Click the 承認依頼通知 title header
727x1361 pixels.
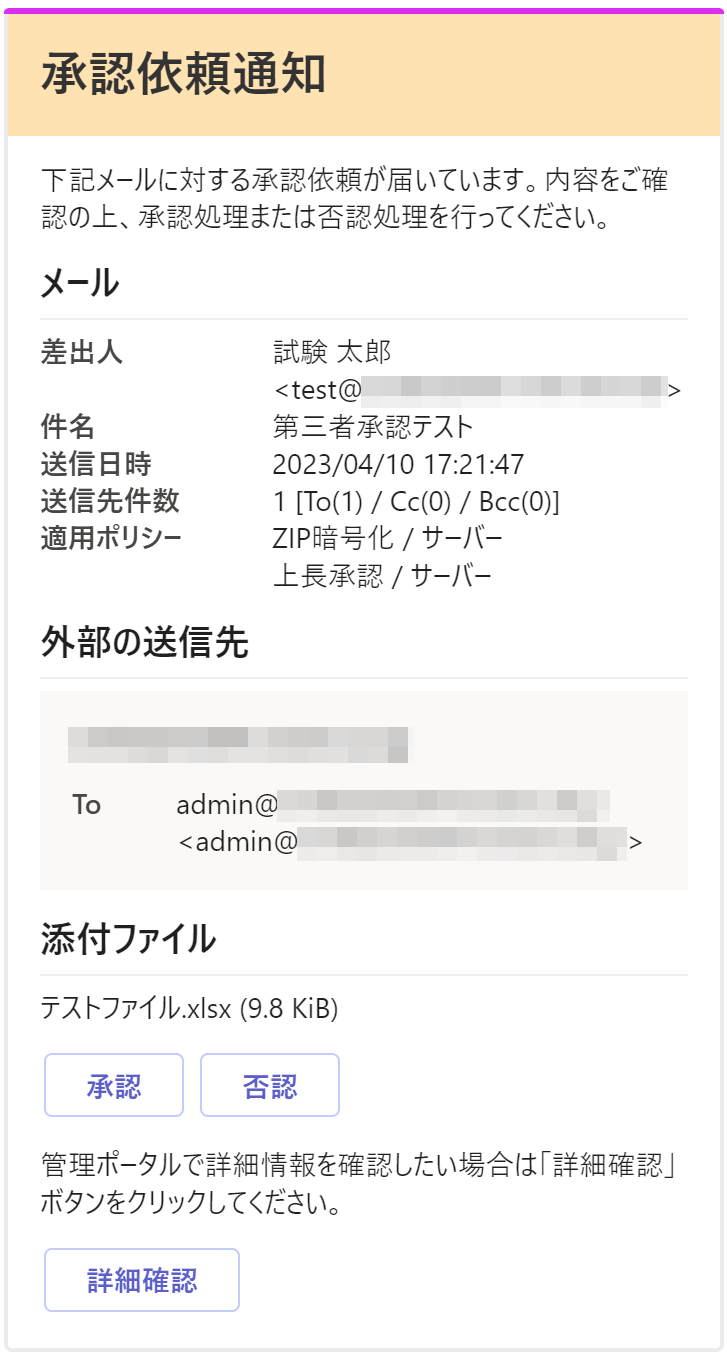click(183, 75)
